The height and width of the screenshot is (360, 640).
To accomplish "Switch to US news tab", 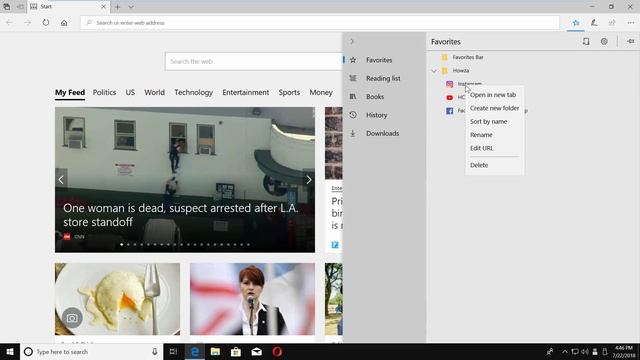I will 130,93.
